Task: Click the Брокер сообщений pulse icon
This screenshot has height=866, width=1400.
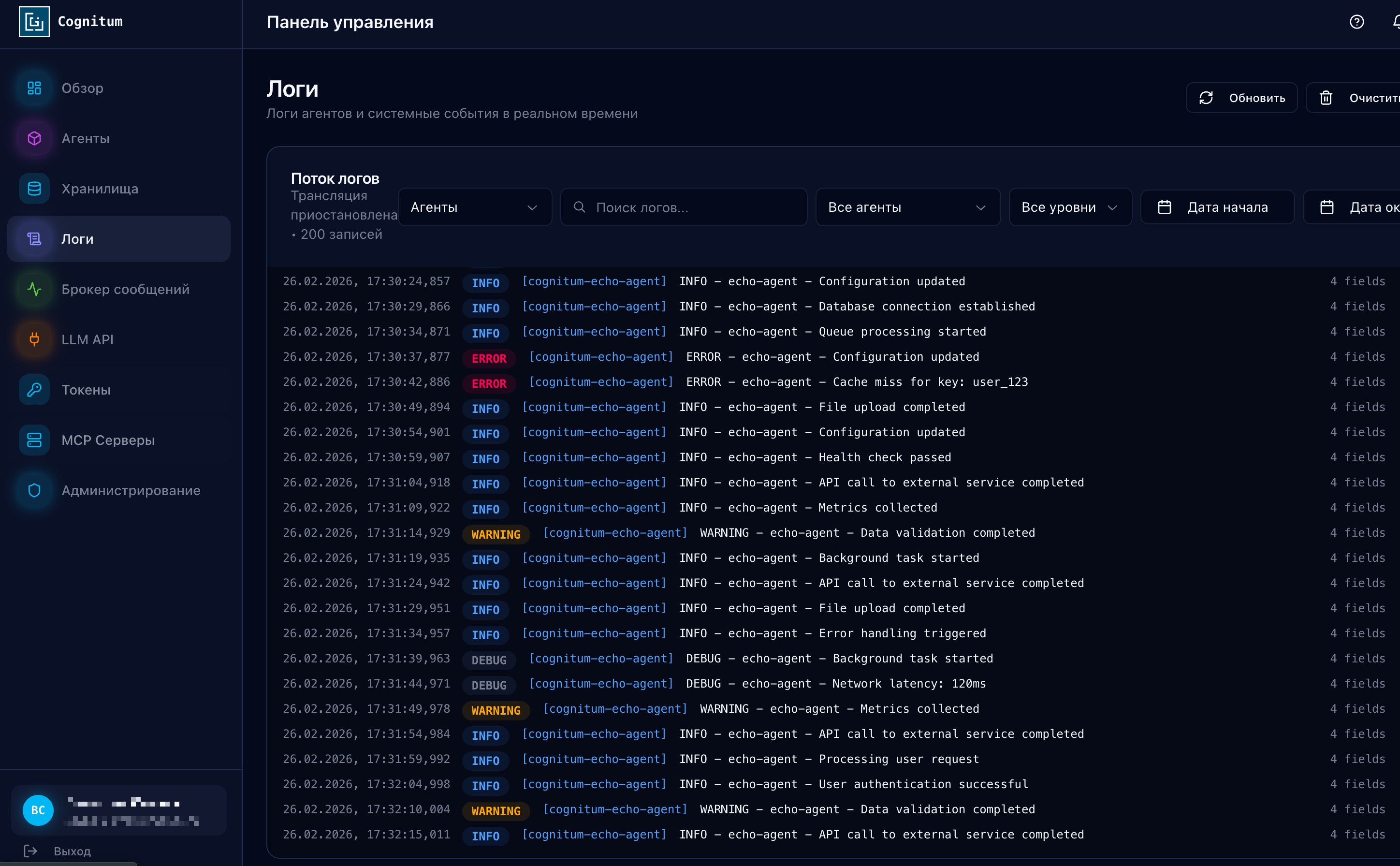Action: 34,289
